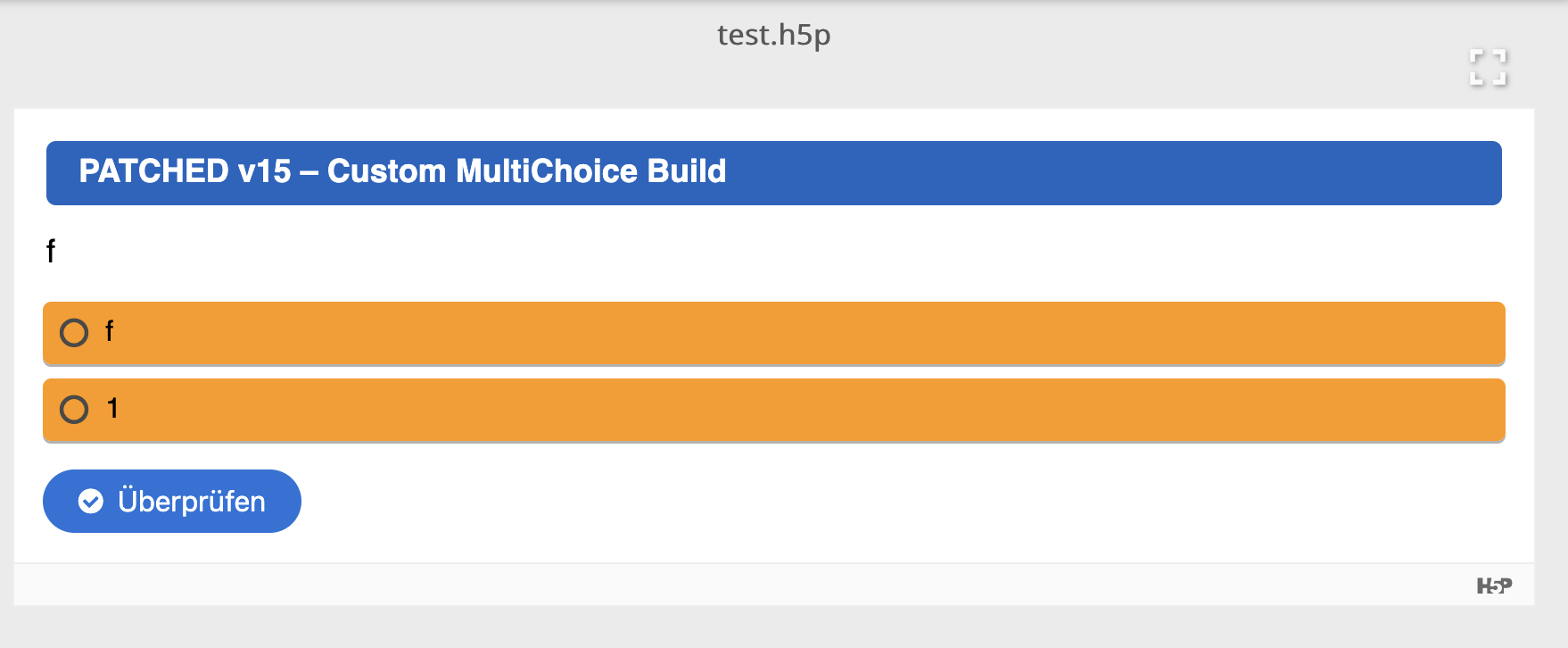Click the H5P logo in the footer

point(1494,586)
